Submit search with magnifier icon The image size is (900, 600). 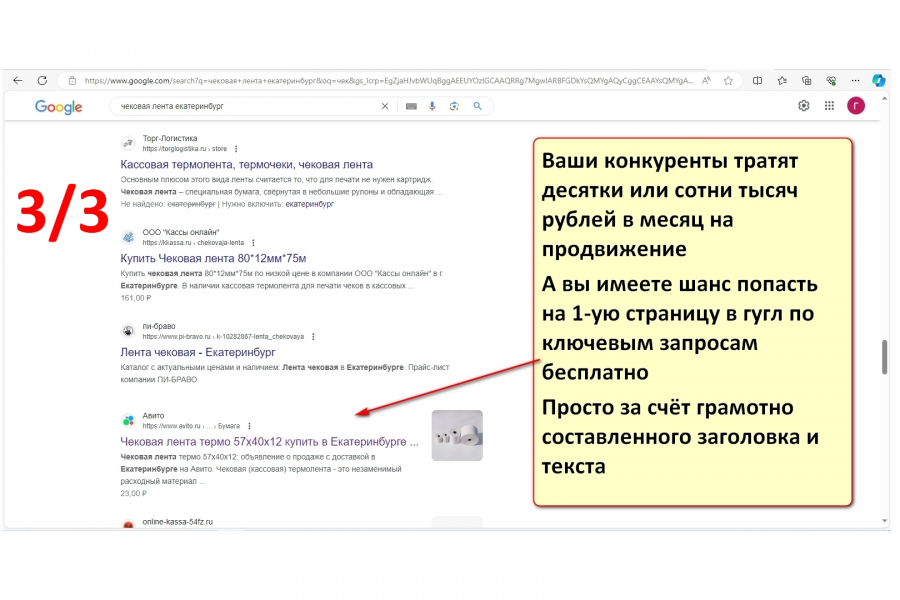click(x=478, y=106)
